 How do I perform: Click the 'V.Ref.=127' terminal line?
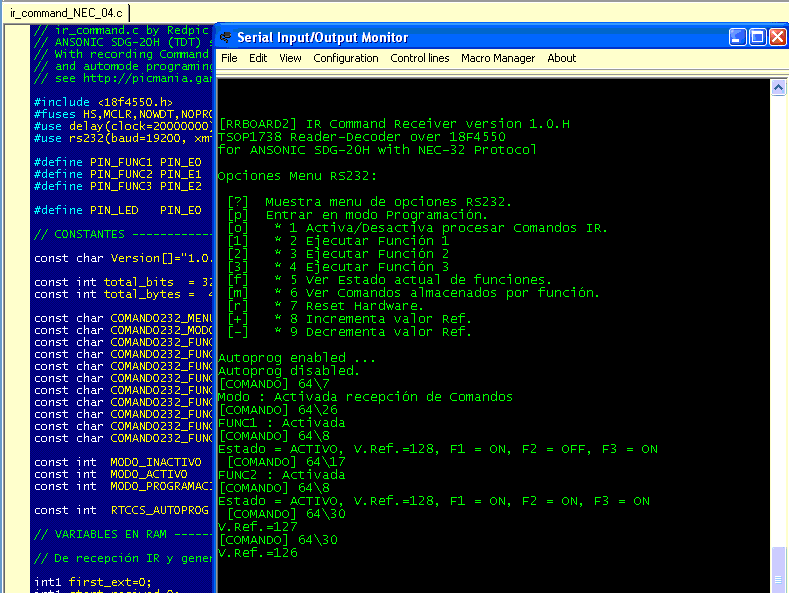[258, 527]
